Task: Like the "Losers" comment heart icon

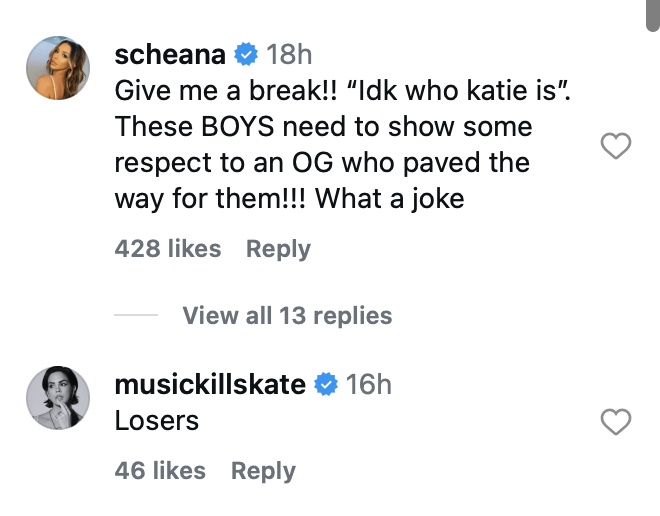Action: 615,423
